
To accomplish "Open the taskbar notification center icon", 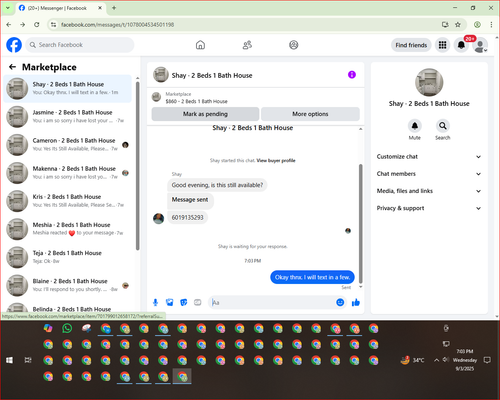I will [487, 360].
